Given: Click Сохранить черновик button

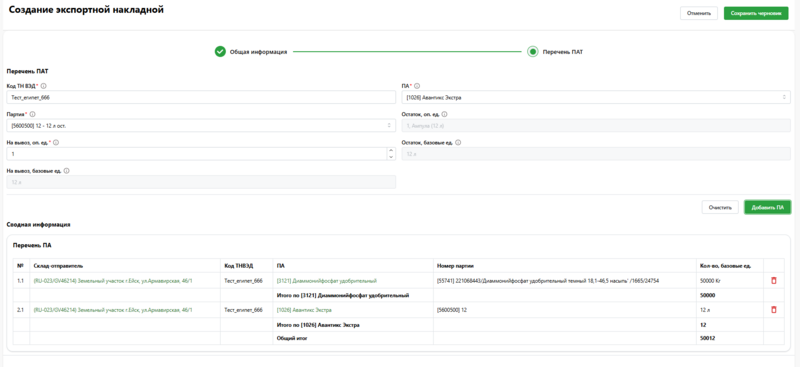Looking at the screenshot, I should pos(756,13).
